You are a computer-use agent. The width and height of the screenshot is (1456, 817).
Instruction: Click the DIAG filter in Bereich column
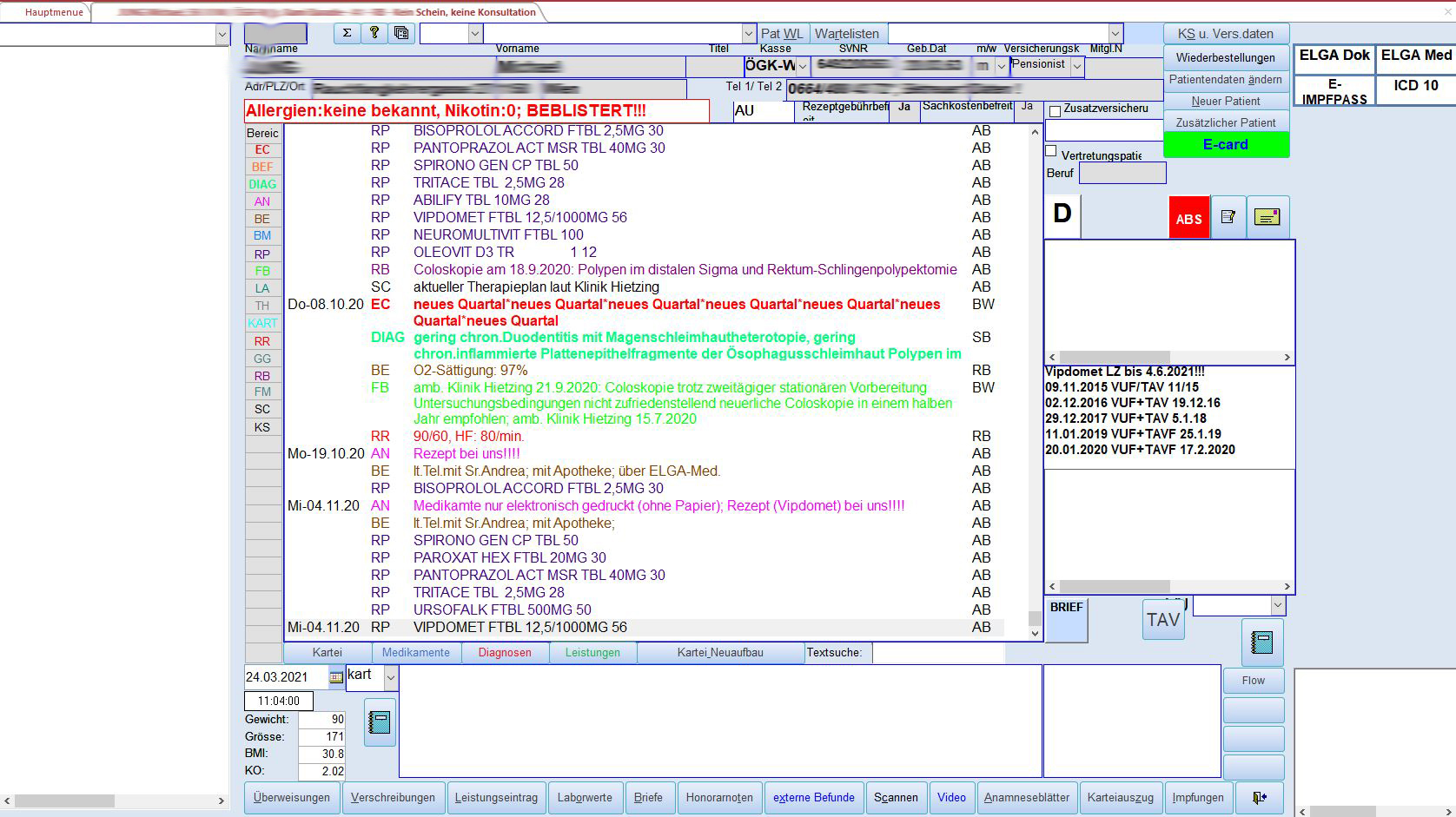point(262,184)
